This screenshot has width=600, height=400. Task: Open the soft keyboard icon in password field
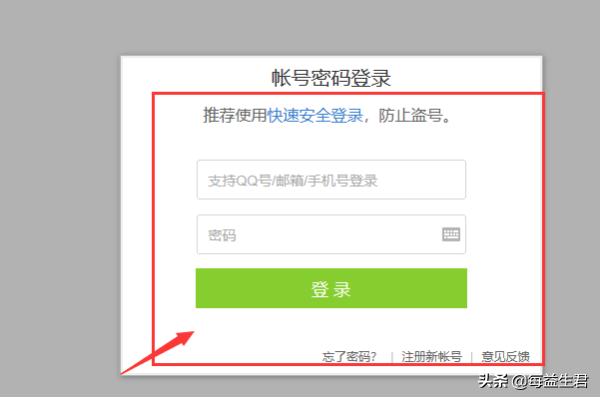(451, 234)
